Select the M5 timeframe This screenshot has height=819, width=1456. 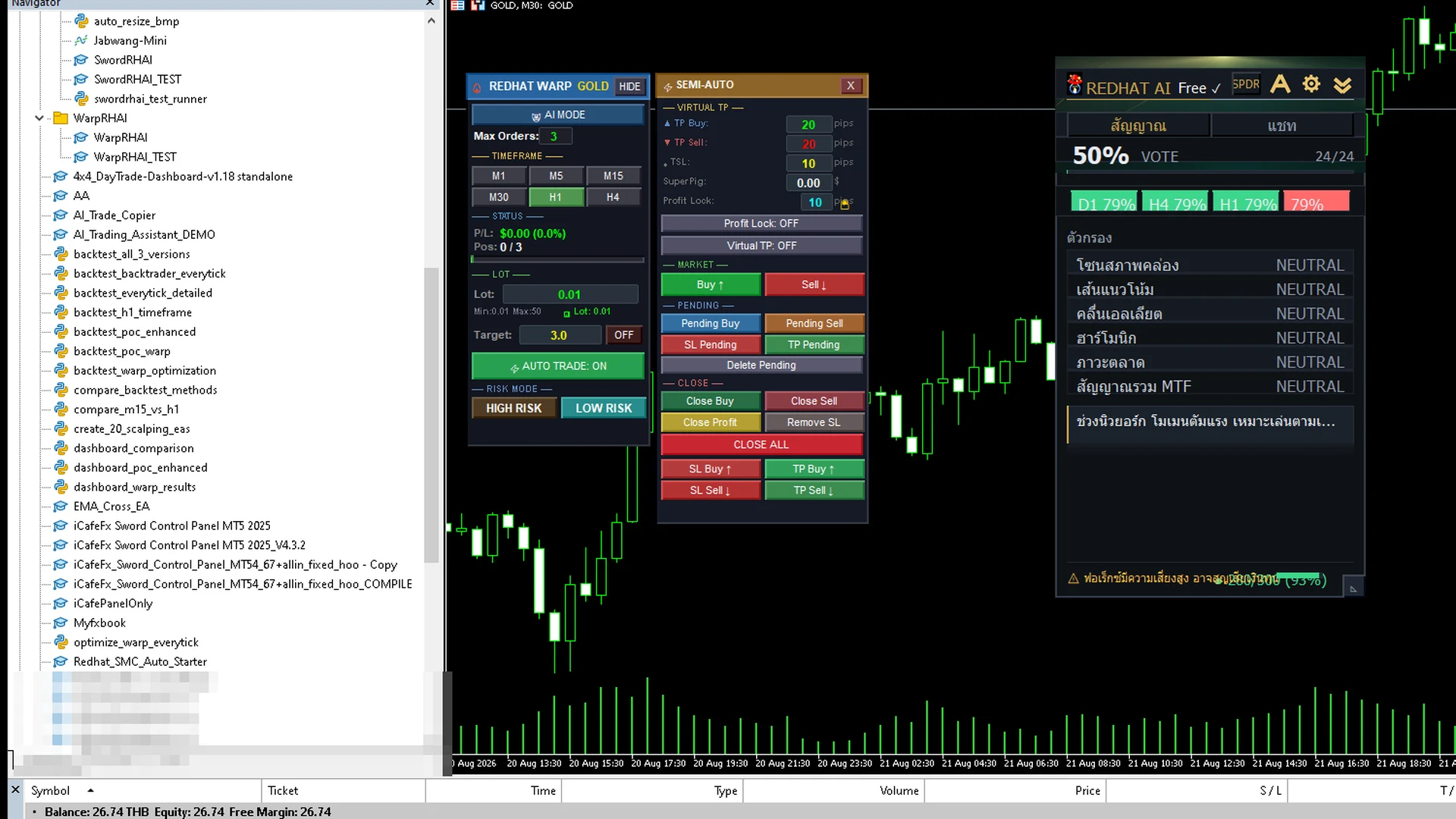556,176
